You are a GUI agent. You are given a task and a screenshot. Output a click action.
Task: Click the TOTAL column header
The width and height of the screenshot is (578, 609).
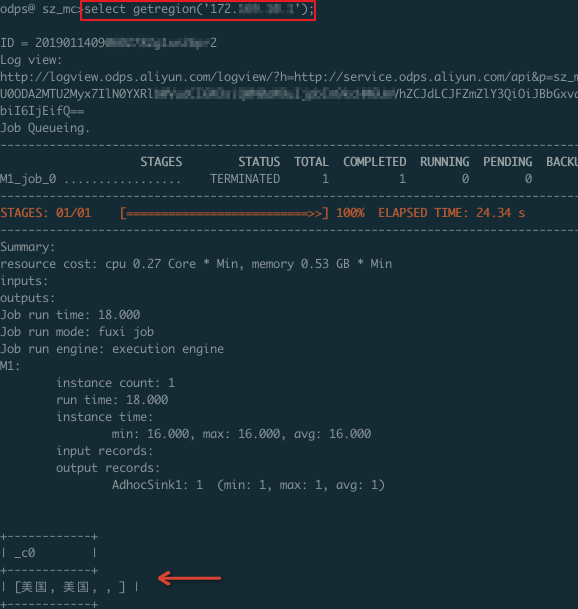(x=312, y=162)
